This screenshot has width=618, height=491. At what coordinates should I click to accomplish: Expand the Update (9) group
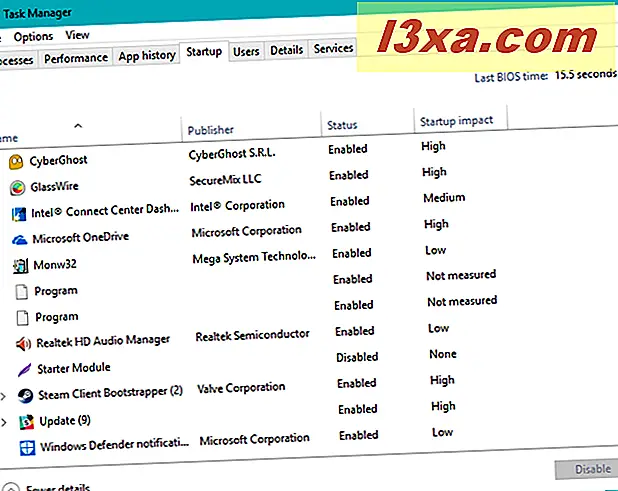(x=4, y=422)
